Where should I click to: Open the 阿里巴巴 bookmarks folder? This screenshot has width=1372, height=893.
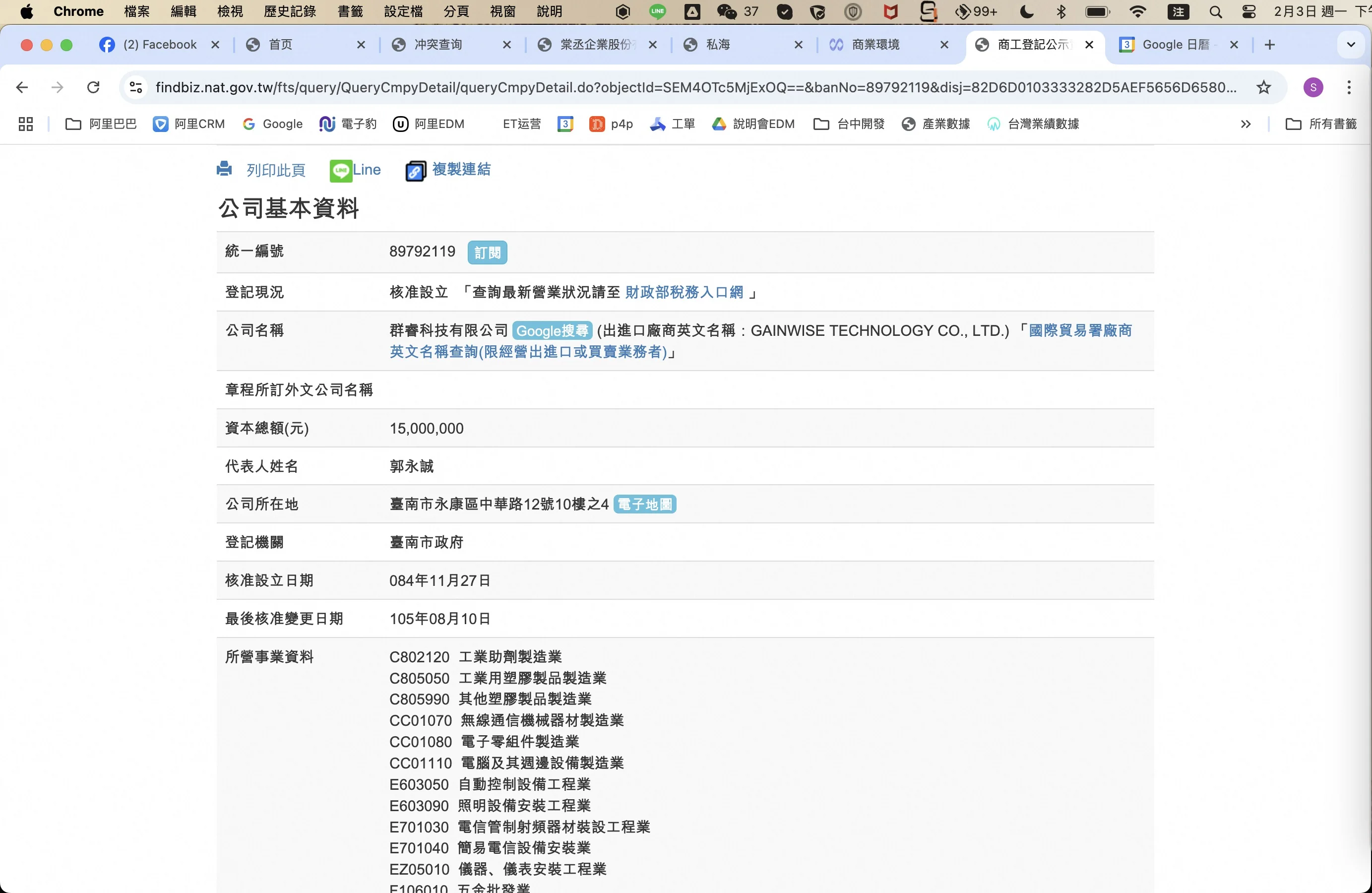pos(102,124)
